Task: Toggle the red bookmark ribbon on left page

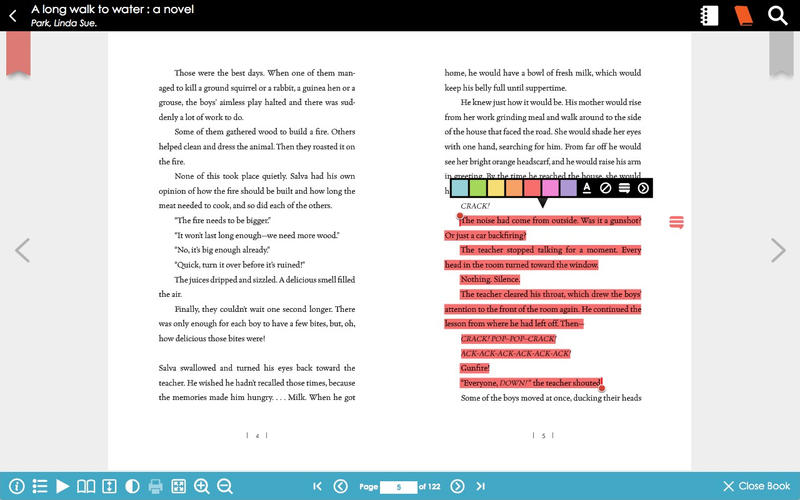Action: point(18,54)
